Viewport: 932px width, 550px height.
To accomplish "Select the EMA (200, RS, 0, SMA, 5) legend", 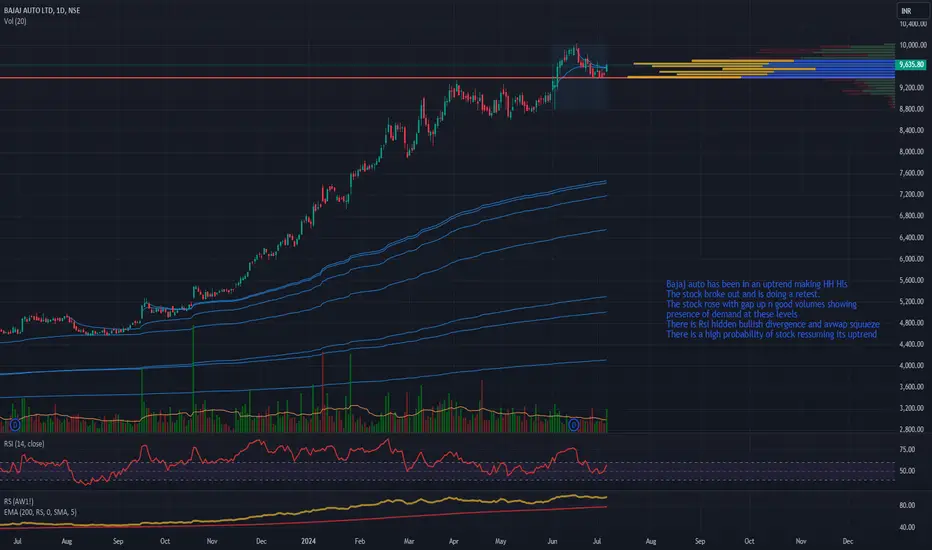I will coord(40,512).
